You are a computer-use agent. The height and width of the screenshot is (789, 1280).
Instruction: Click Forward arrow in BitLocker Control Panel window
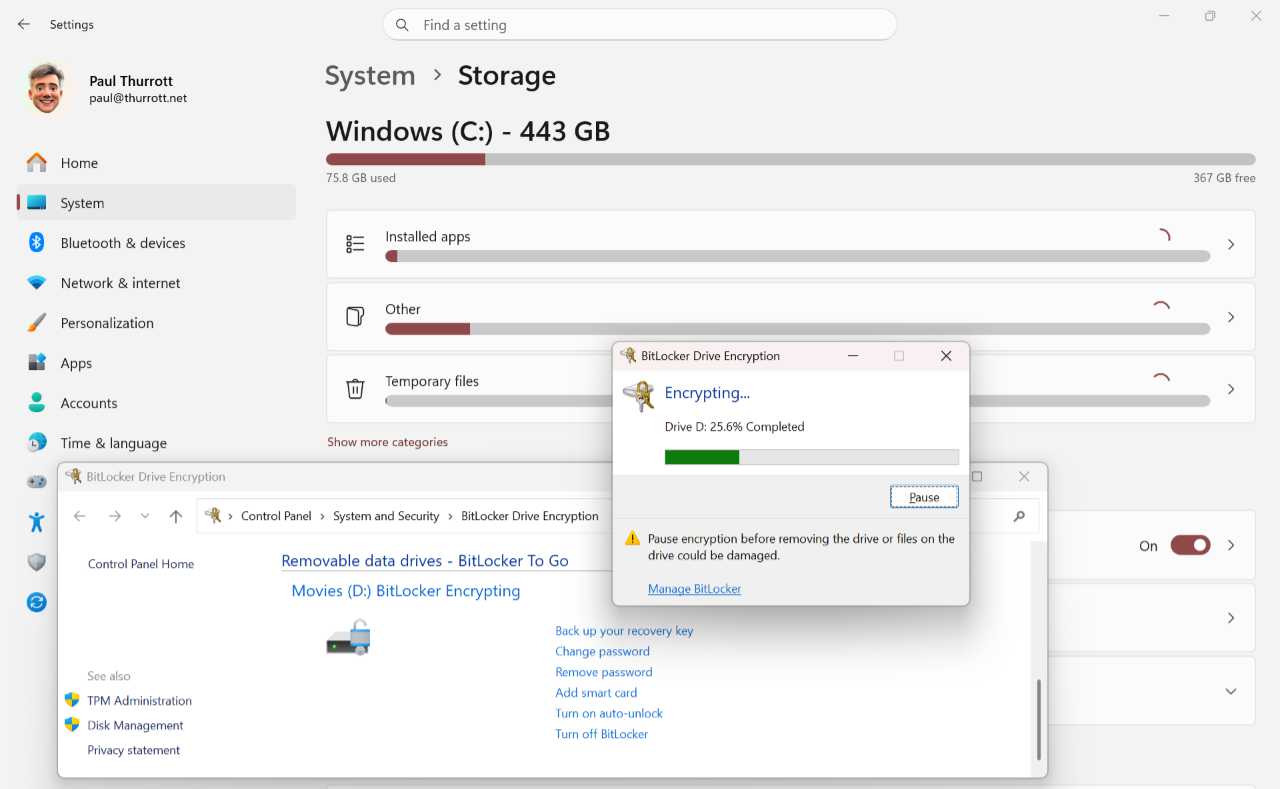[x=115, y=516]
